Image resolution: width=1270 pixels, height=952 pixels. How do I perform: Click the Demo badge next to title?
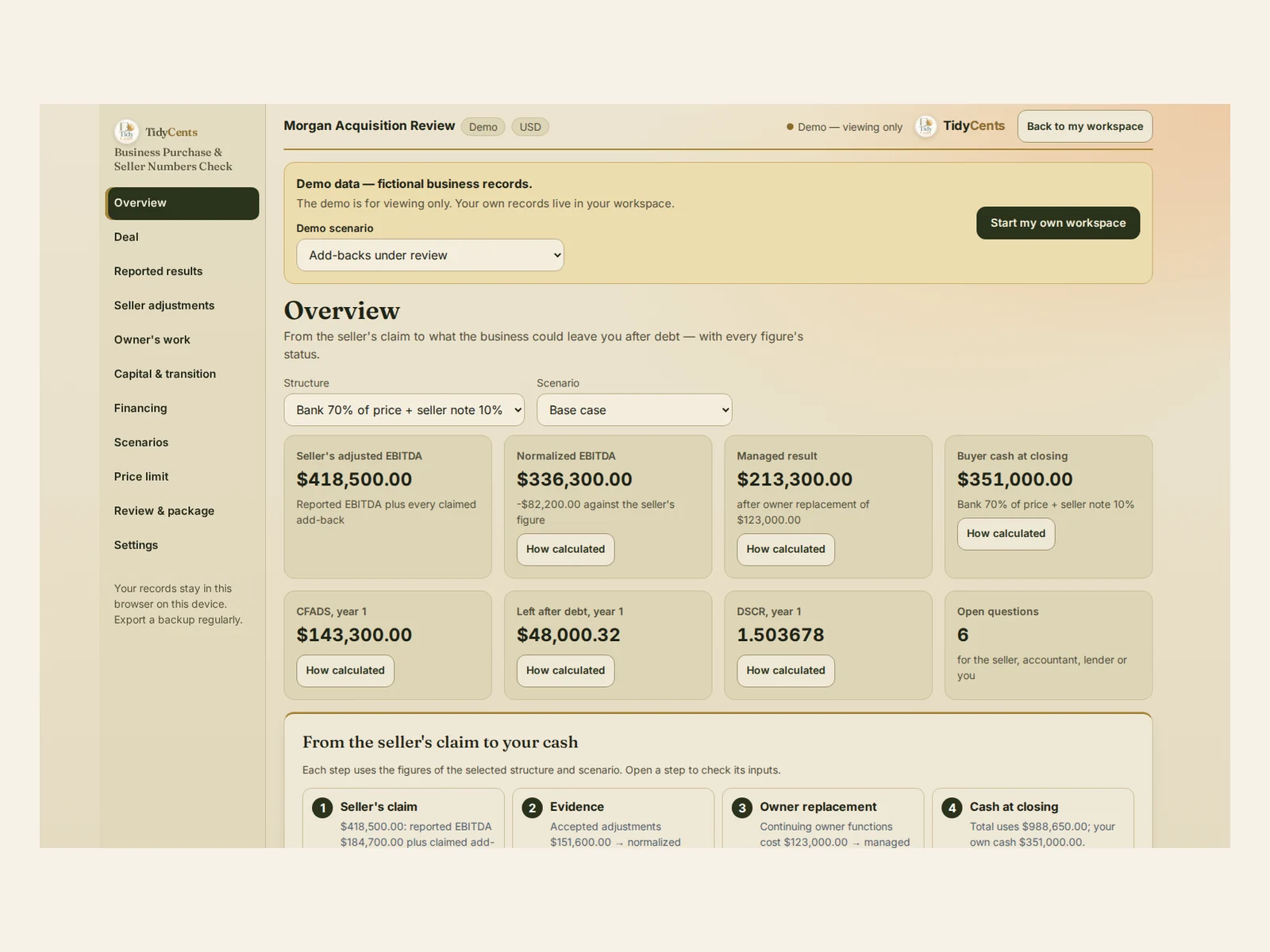(483, 127)
